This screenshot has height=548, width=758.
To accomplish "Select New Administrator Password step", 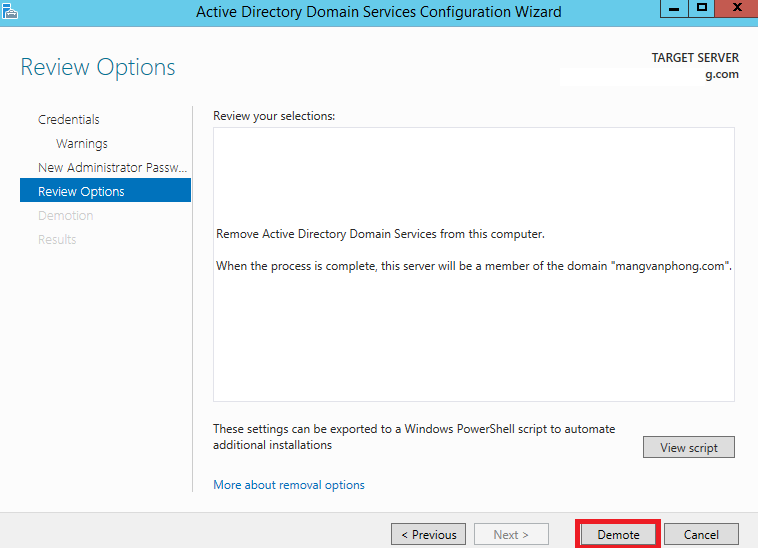I will [112, 168].
